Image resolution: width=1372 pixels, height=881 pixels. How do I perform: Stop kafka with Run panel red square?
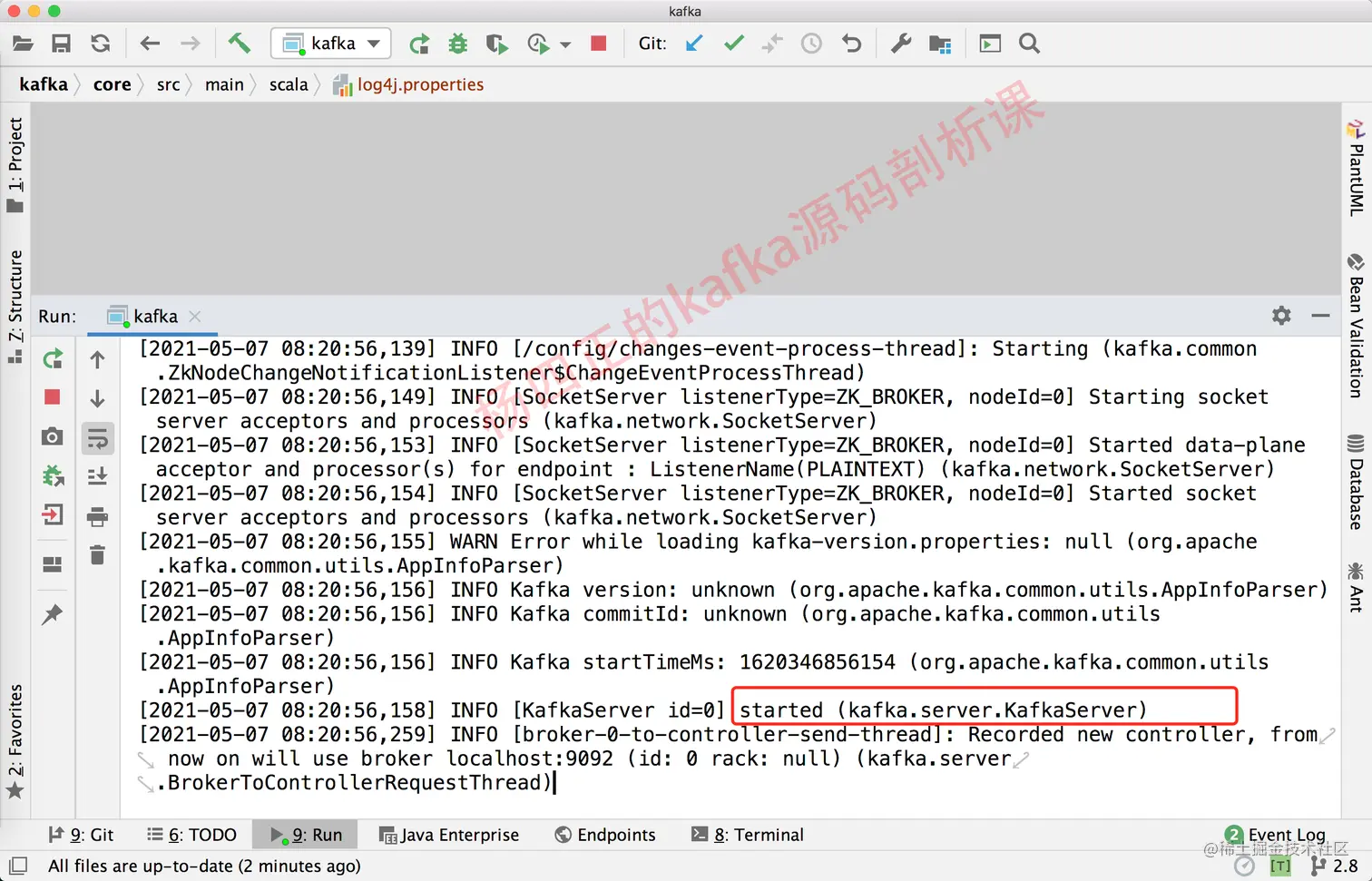(x=53, y=397)
